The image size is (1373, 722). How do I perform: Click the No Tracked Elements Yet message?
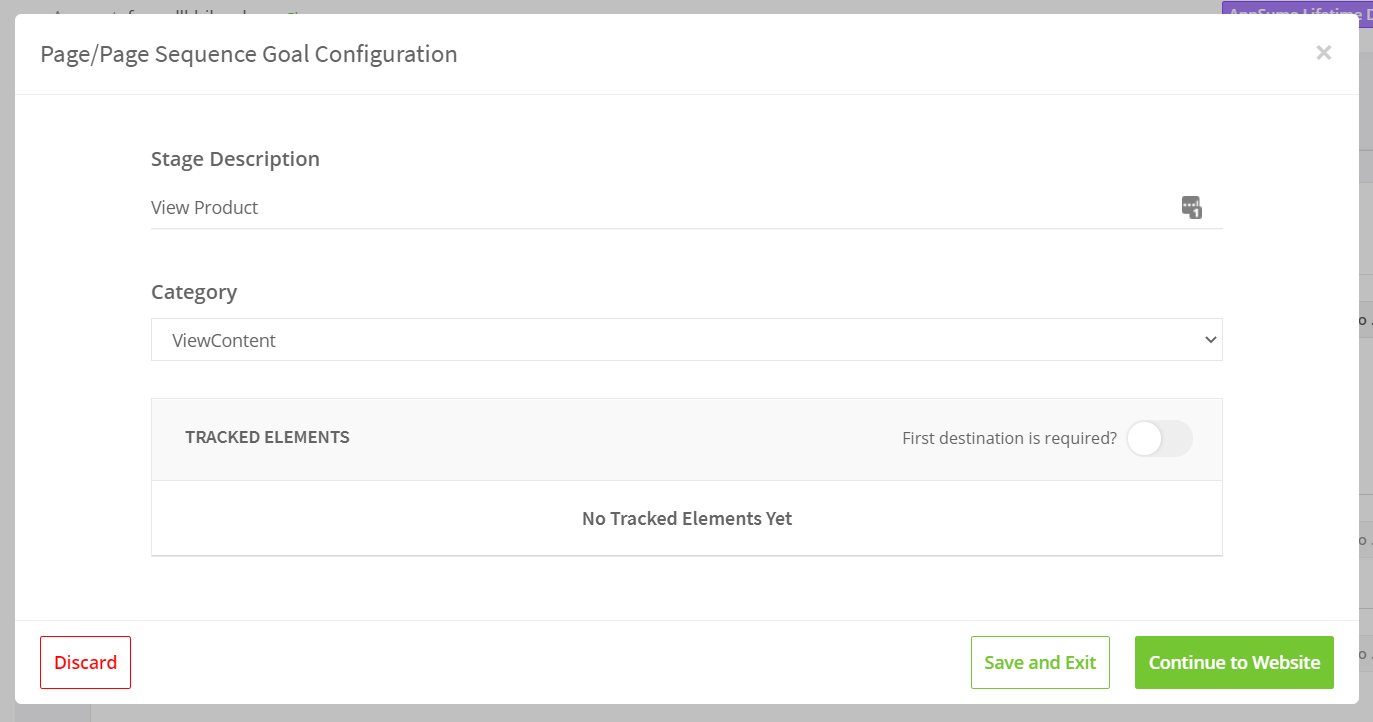(x=687, y=518)
